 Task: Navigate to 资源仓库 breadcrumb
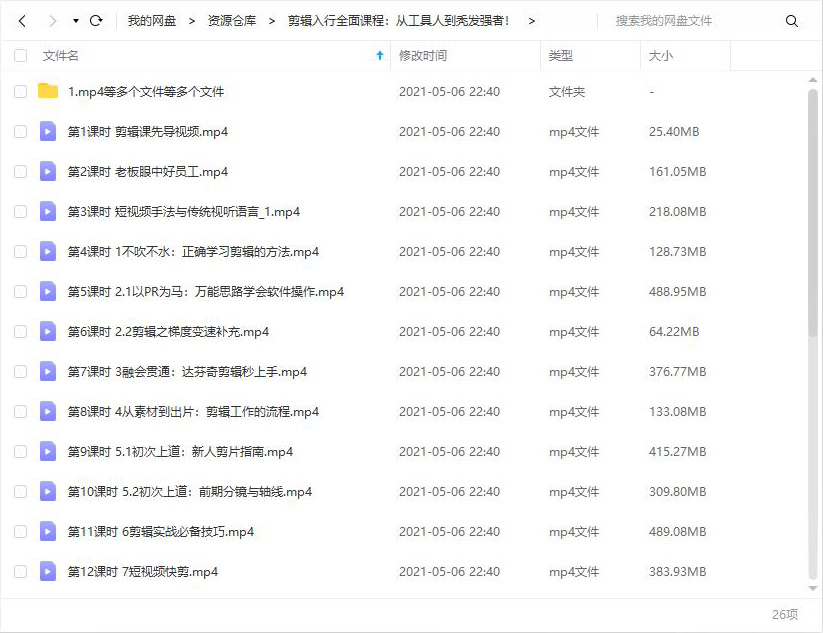tap(231, 21)
